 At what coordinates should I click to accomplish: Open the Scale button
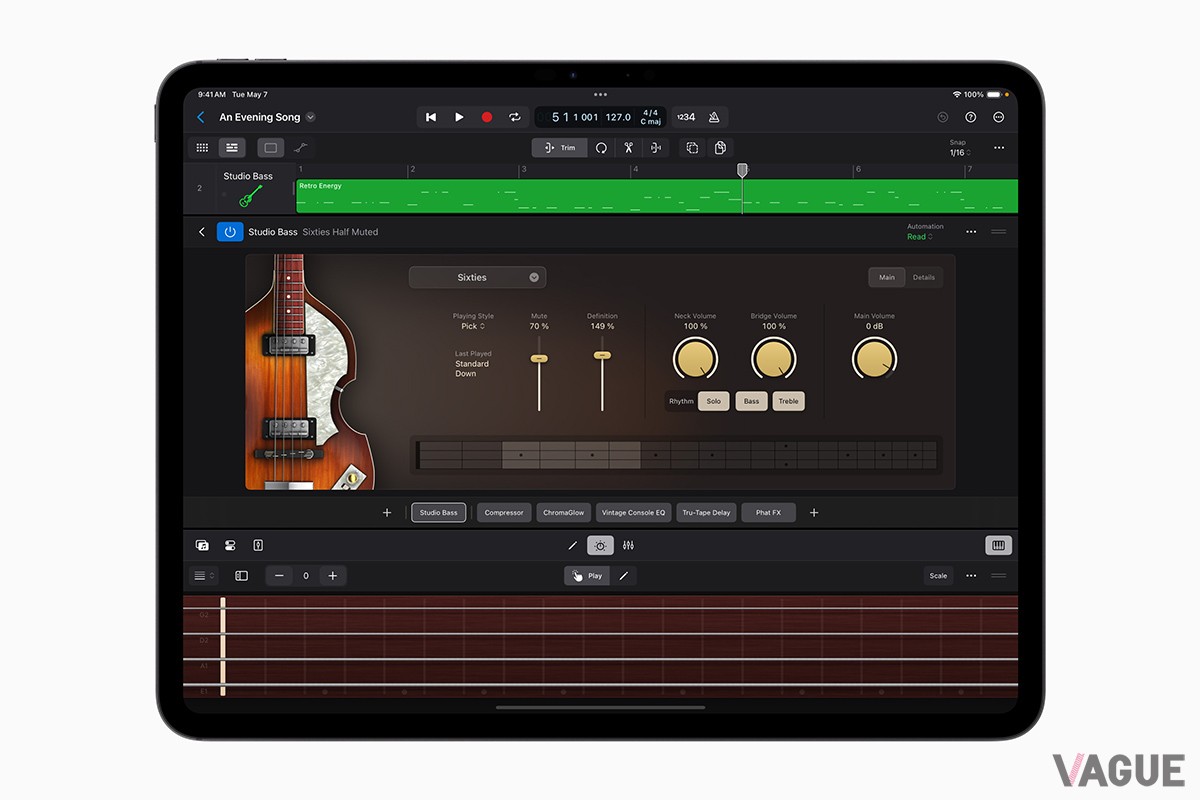(x=938, y=576)
